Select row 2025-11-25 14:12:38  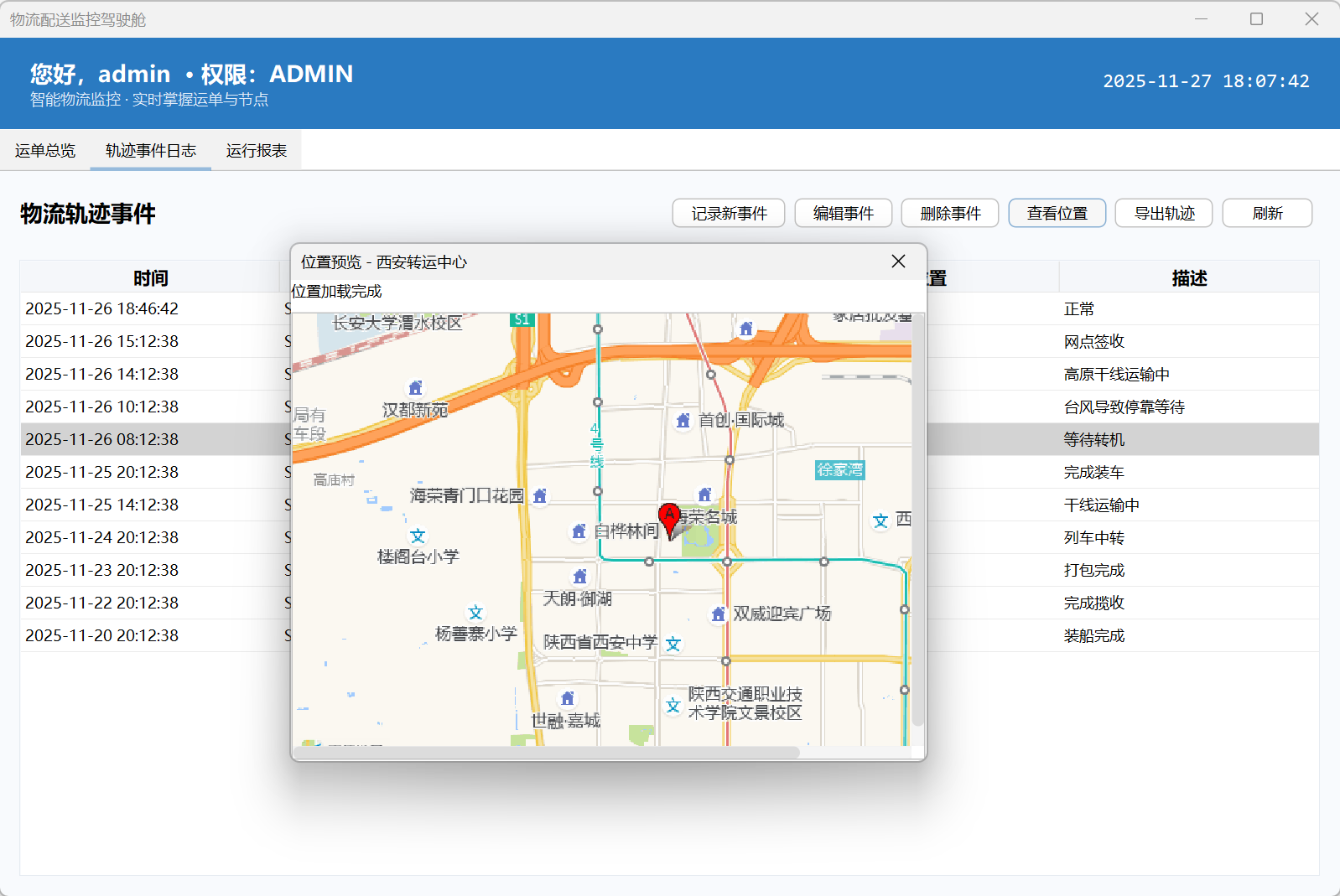(x=669, y=505)
